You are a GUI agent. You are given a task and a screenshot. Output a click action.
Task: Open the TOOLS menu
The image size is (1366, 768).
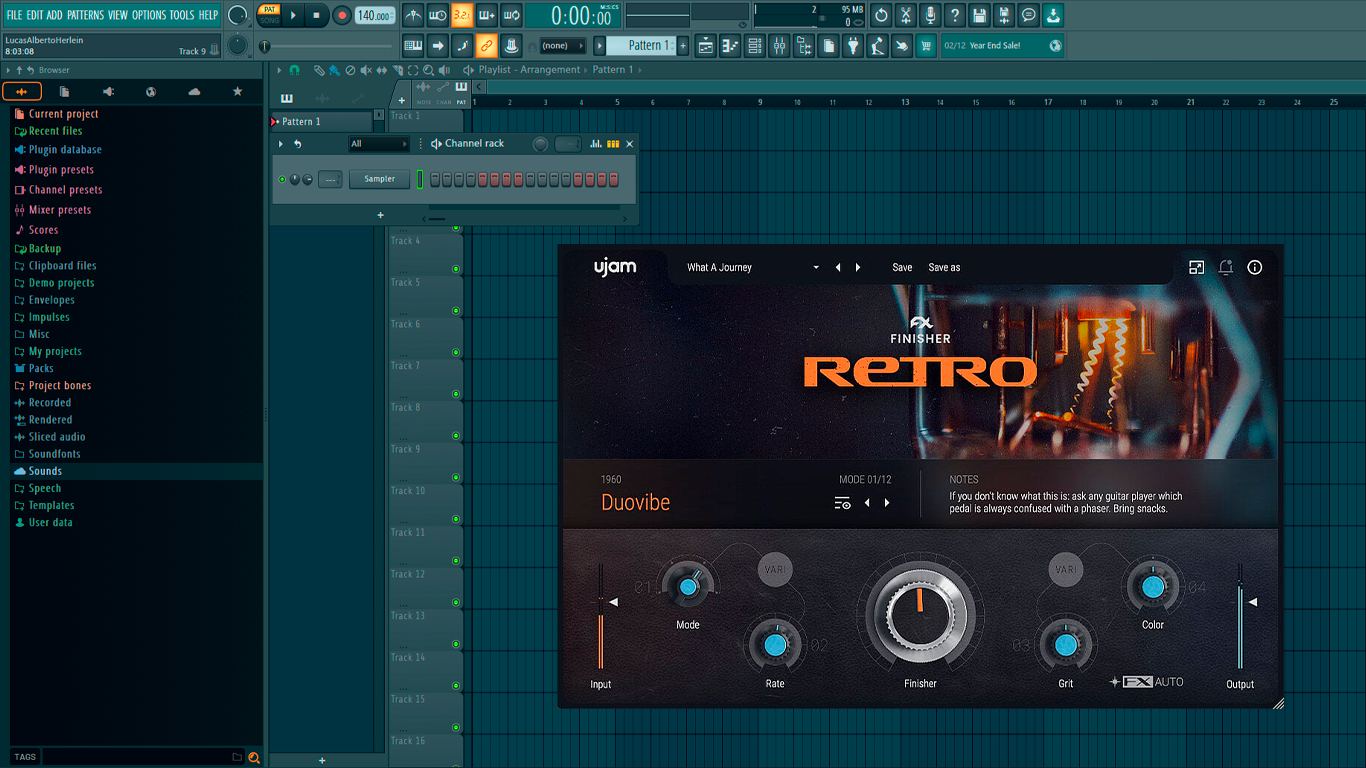pos(182,15)
